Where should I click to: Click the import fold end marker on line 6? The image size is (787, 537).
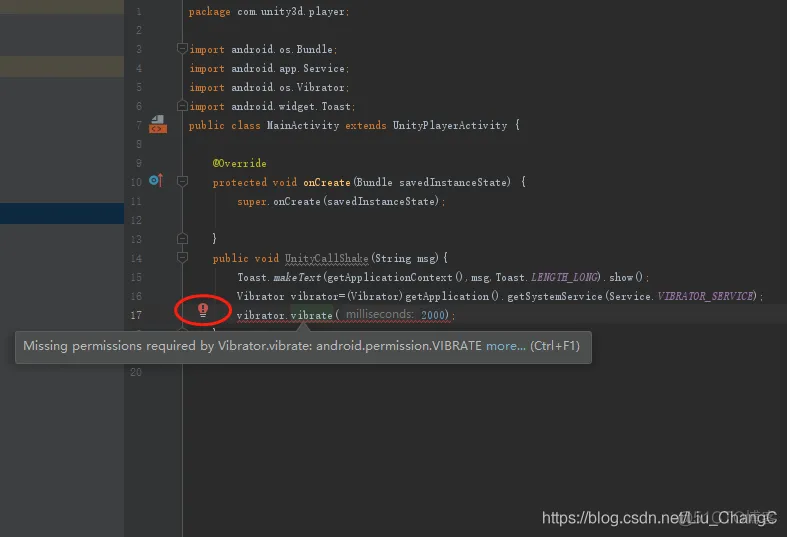click(x=182, y=106)
